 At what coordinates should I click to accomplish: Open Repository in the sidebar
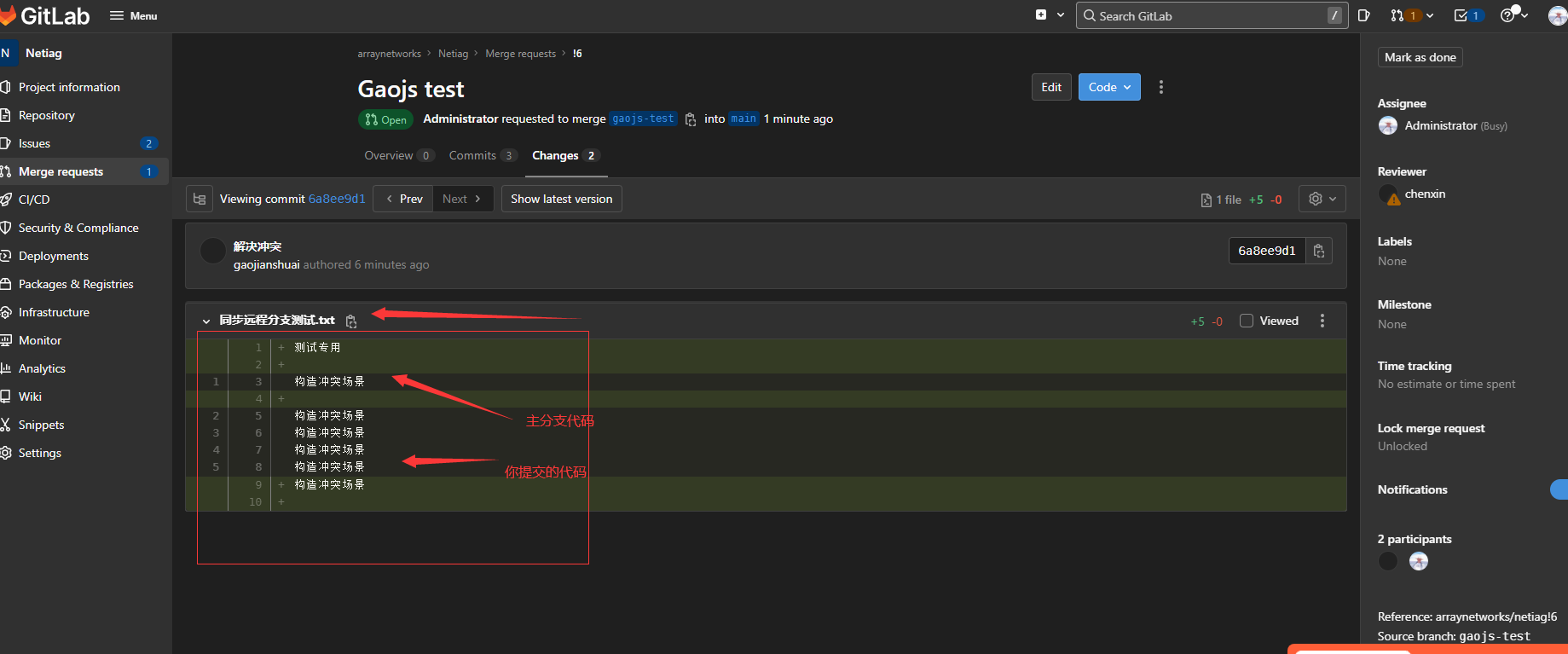(x=47, y=115)
